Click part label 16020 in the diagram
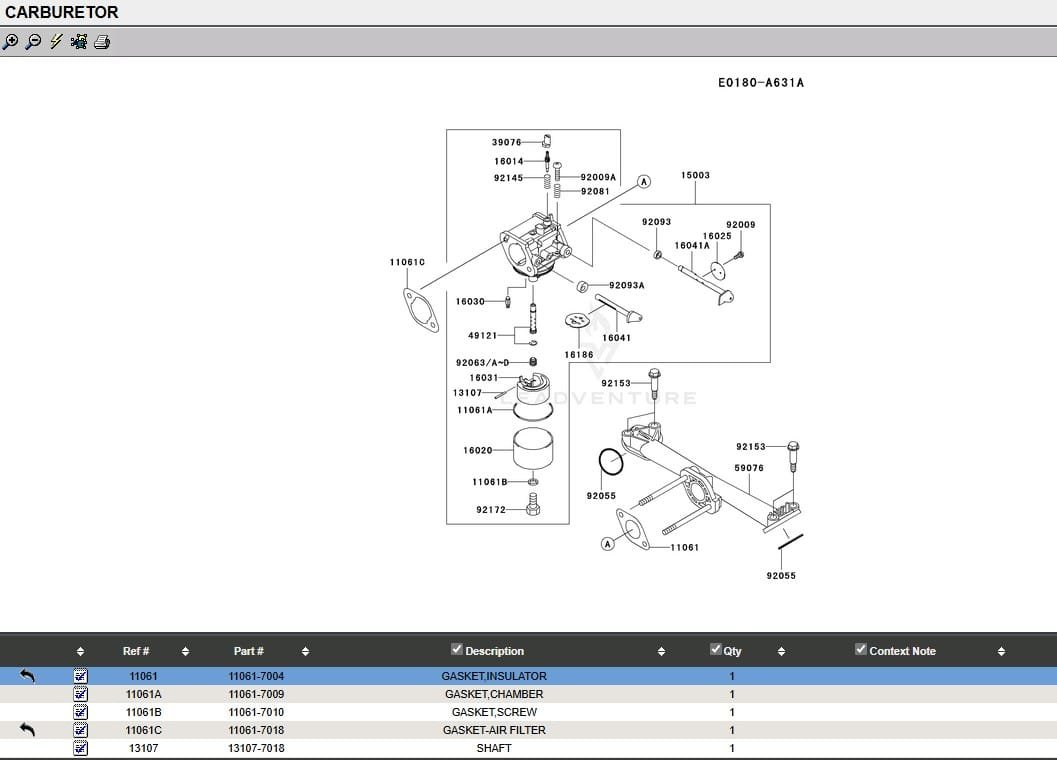 click(477, 451)
